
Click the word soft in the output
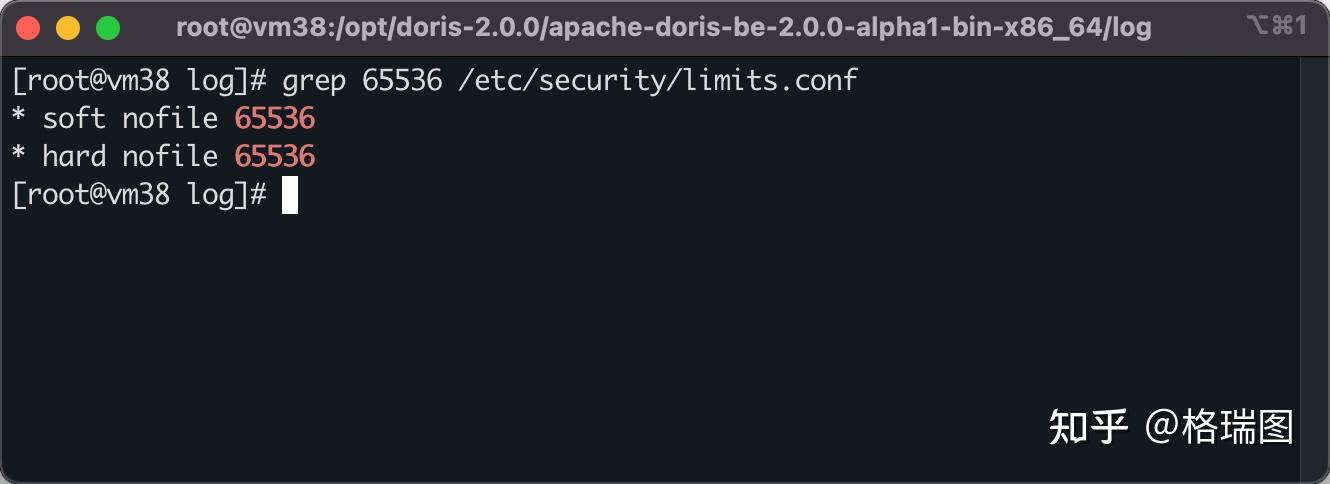point(74,118)
